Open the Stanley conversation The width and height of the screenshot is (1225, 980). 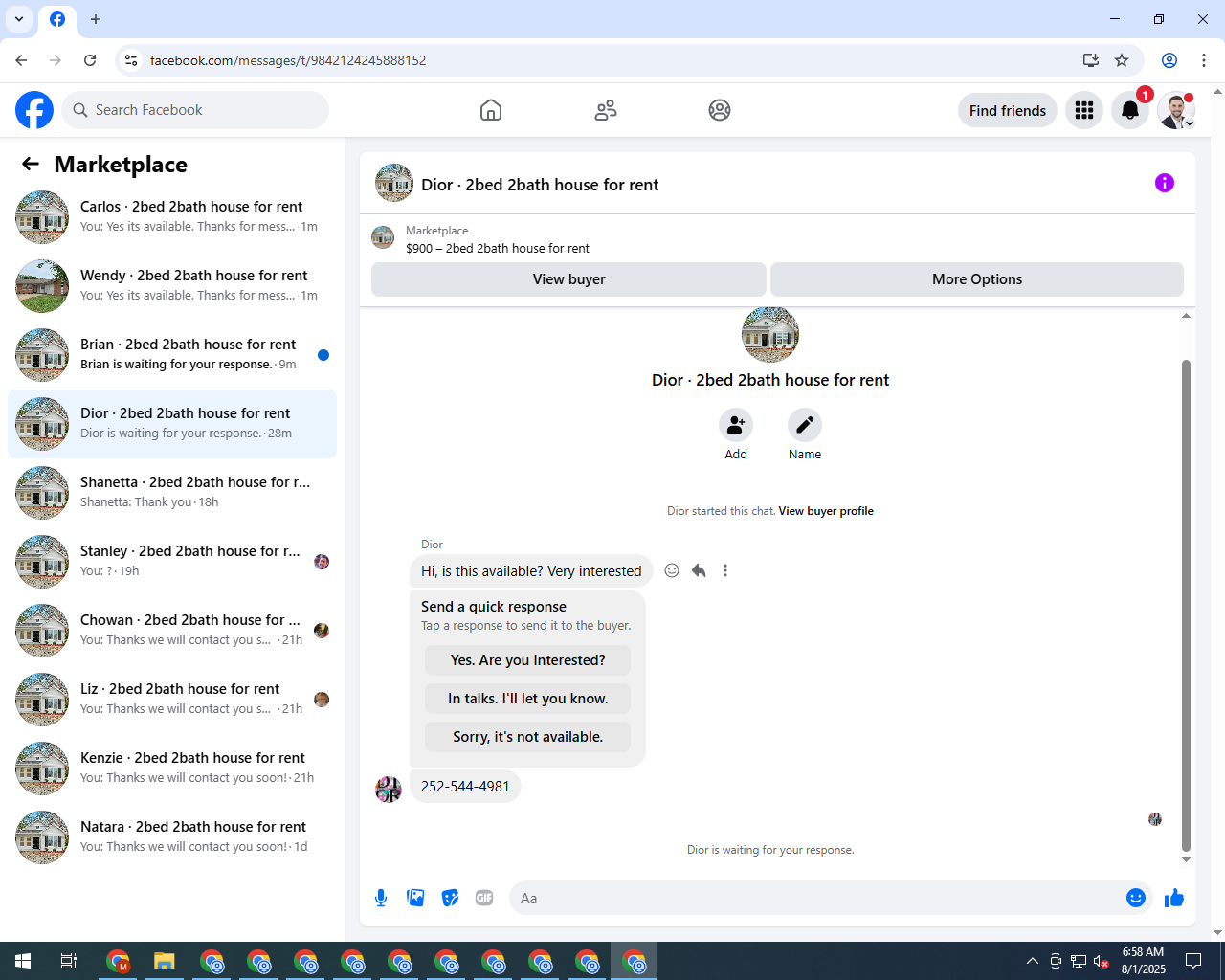tap(172, 562)
